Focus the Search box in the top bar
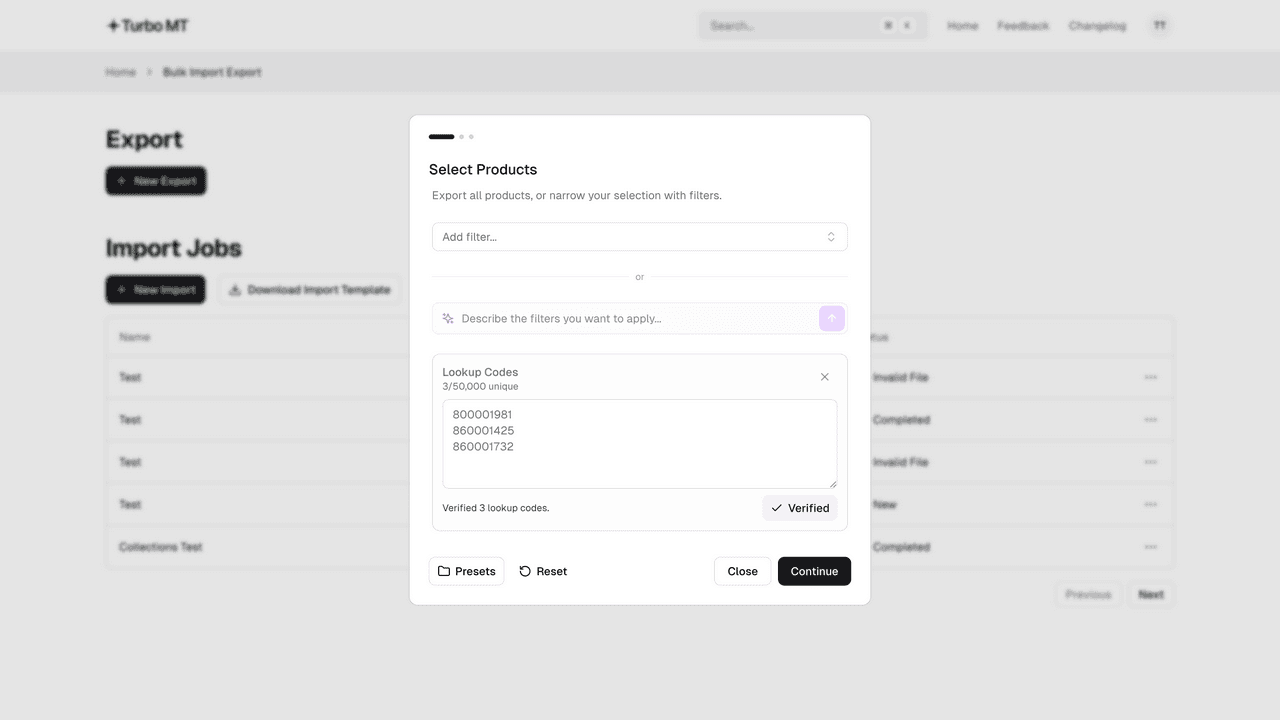Image resolution: width=1280 pixels, height=720 pixels. [x=812, y=26]
